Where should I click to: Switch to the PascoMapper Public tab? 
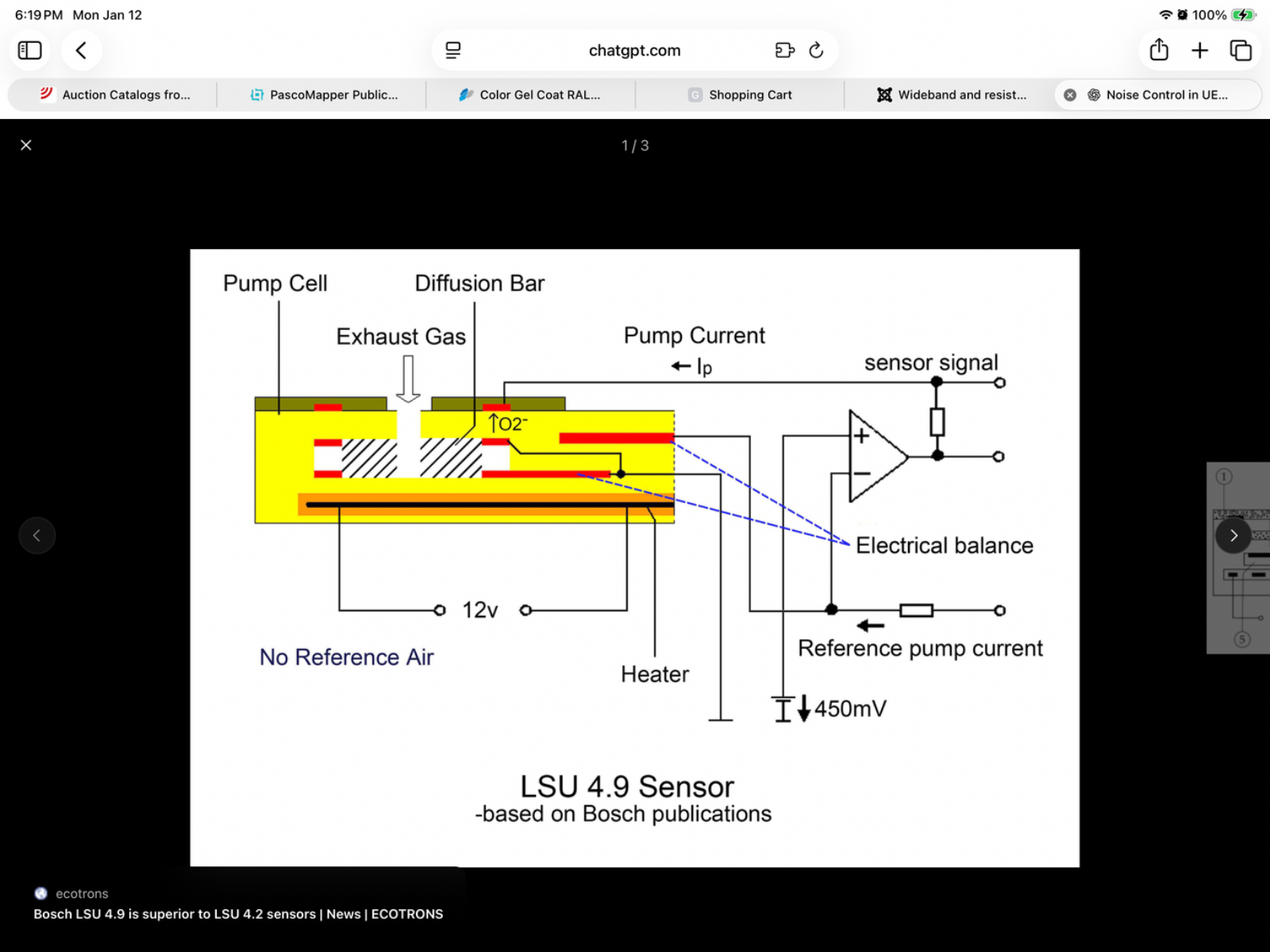point(324,95)
